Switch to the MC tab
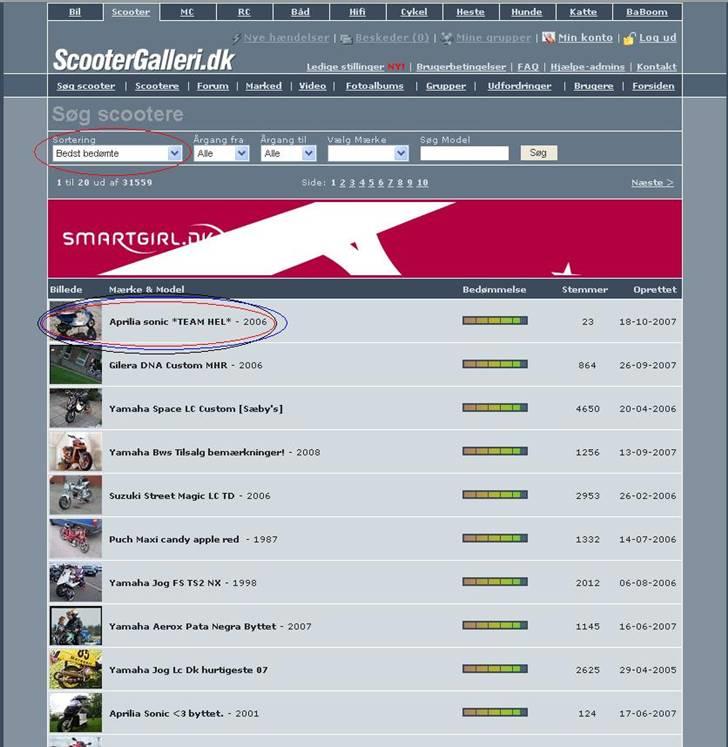Image resolution: width=728 pixels, height=747 pixels. click(x=187, y=12)
